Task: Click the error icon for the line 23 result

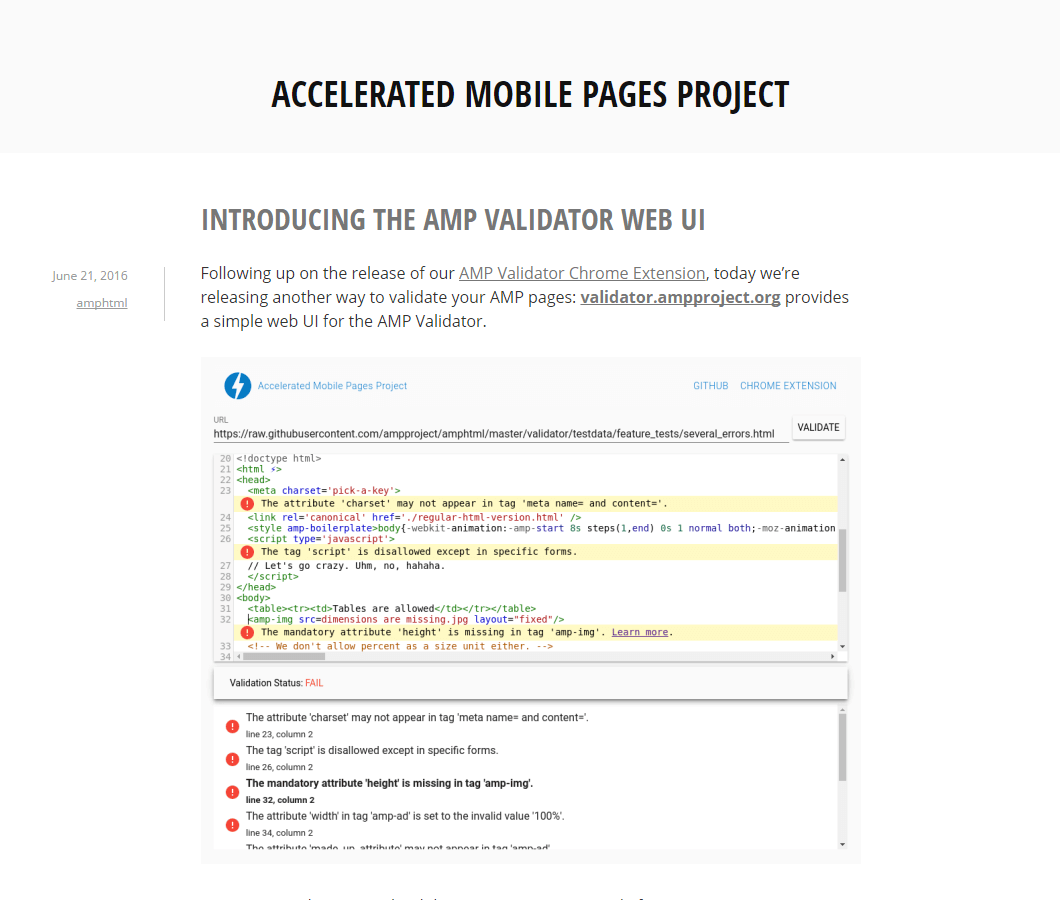Action: point(232,725)
